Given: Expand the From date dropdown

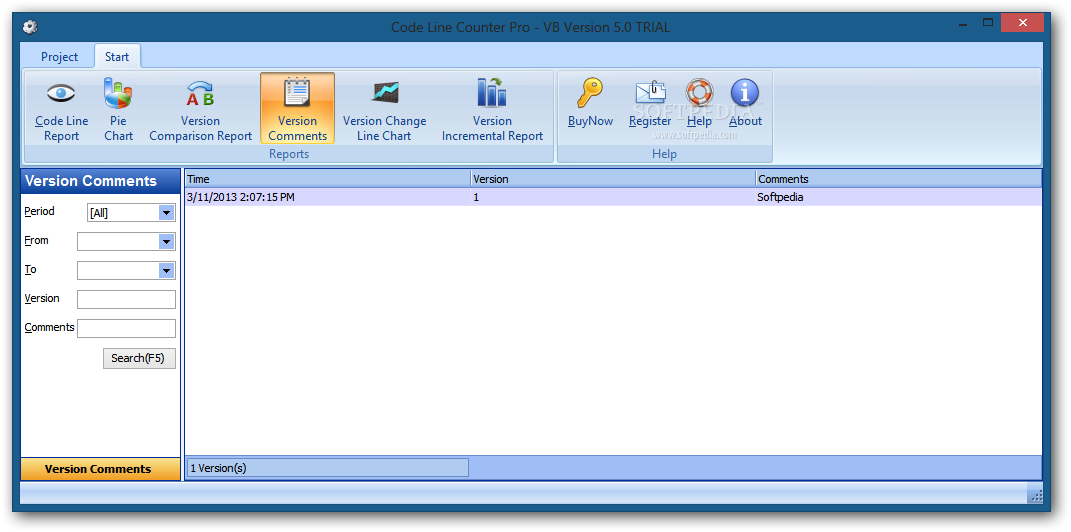Looking at the screenshot, I should 166,242.
